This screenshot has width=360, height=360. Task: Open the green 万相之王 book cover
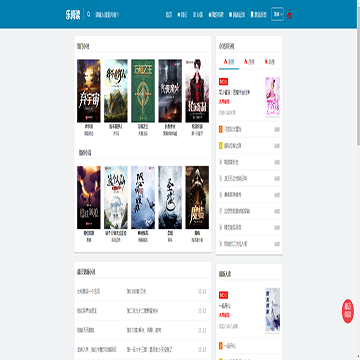click(x=143, y=91)
